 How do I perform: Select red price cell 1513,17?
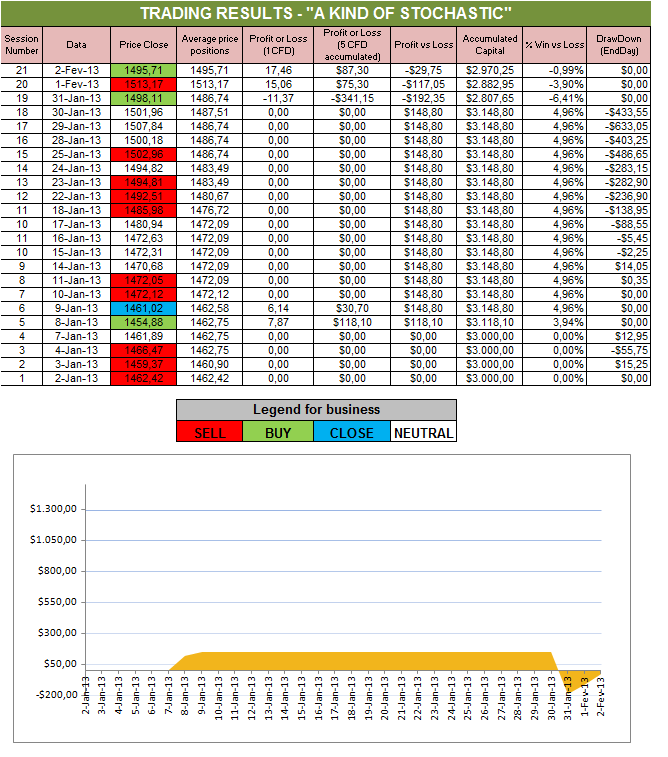144,84
